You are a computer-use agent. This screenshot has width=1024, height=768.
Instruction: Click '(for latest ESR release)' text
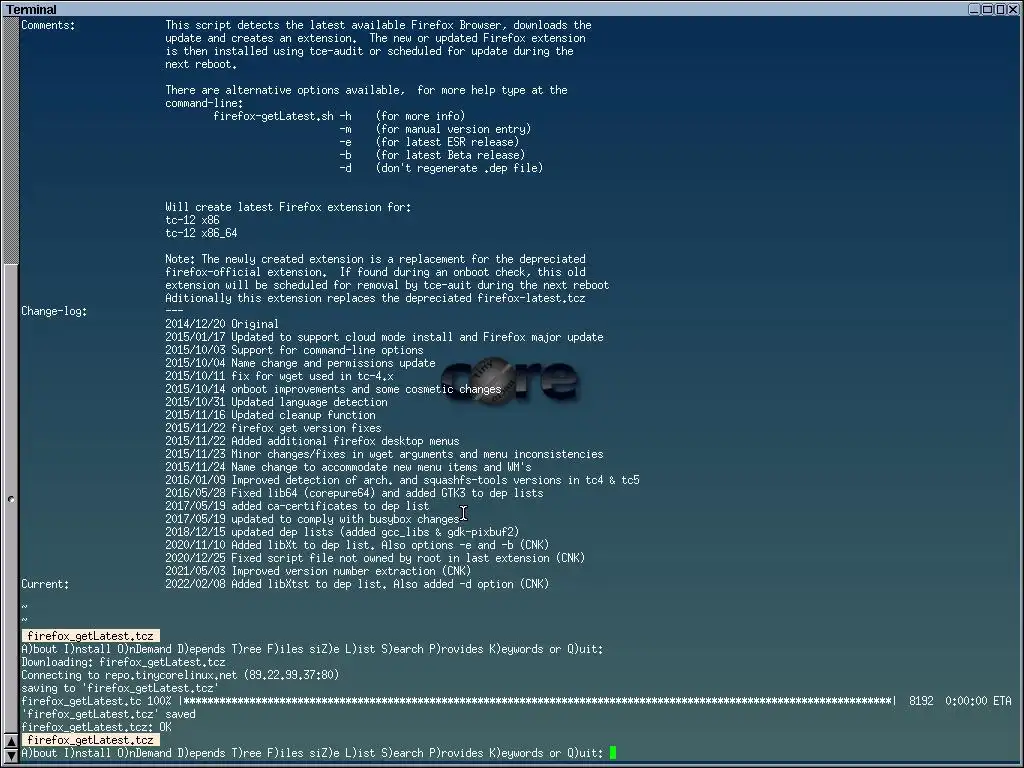pyautogui.click(x=447, y=142)
